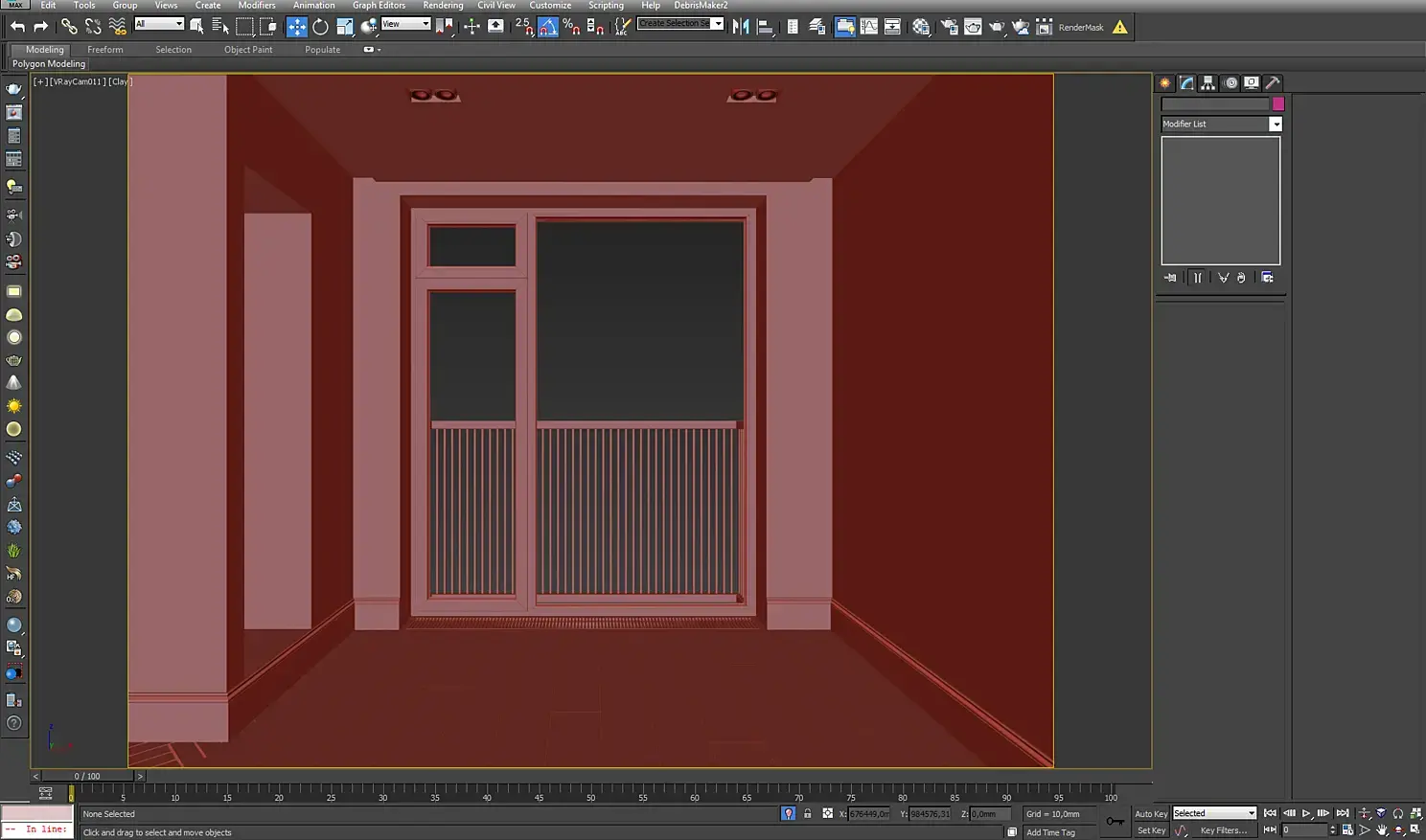
Task: Select the Move transform tool
Action: 297,27
